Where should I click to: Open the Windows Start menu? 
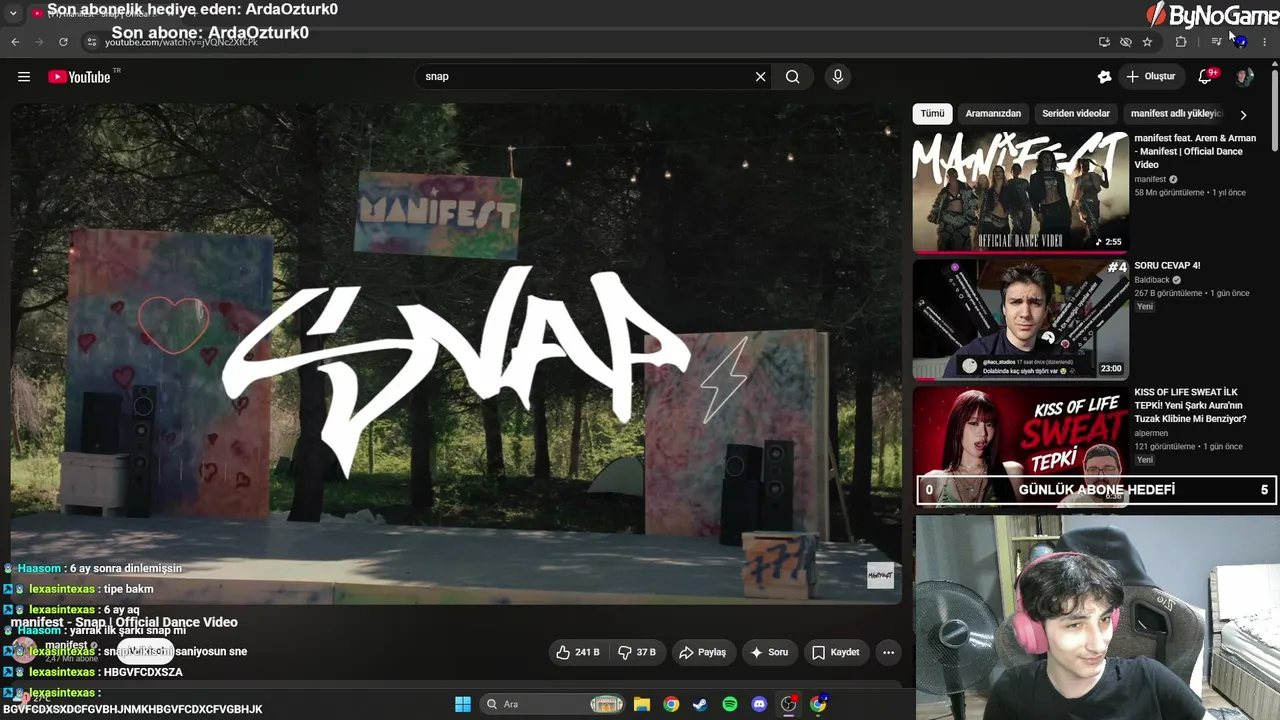click(463, 704)
